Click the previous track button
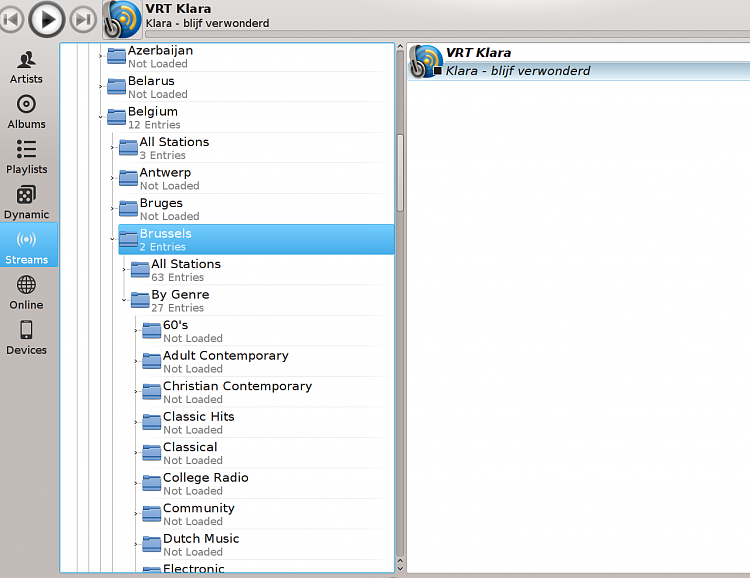 [11, 20]
